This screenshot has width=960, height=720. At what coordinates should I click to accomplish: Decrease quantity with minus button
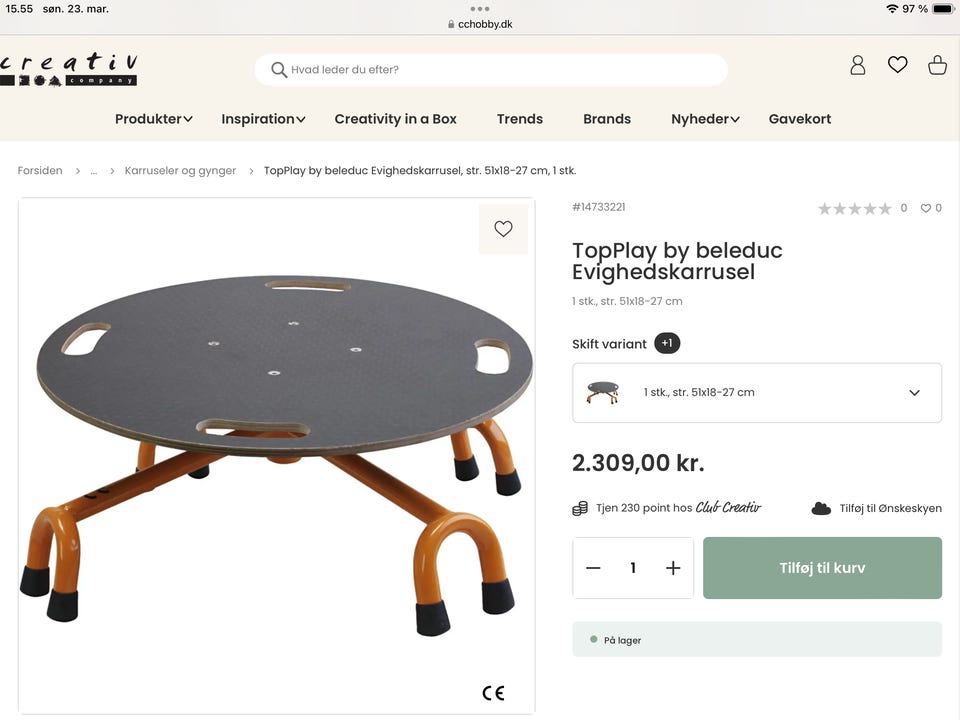pos(593,568)
